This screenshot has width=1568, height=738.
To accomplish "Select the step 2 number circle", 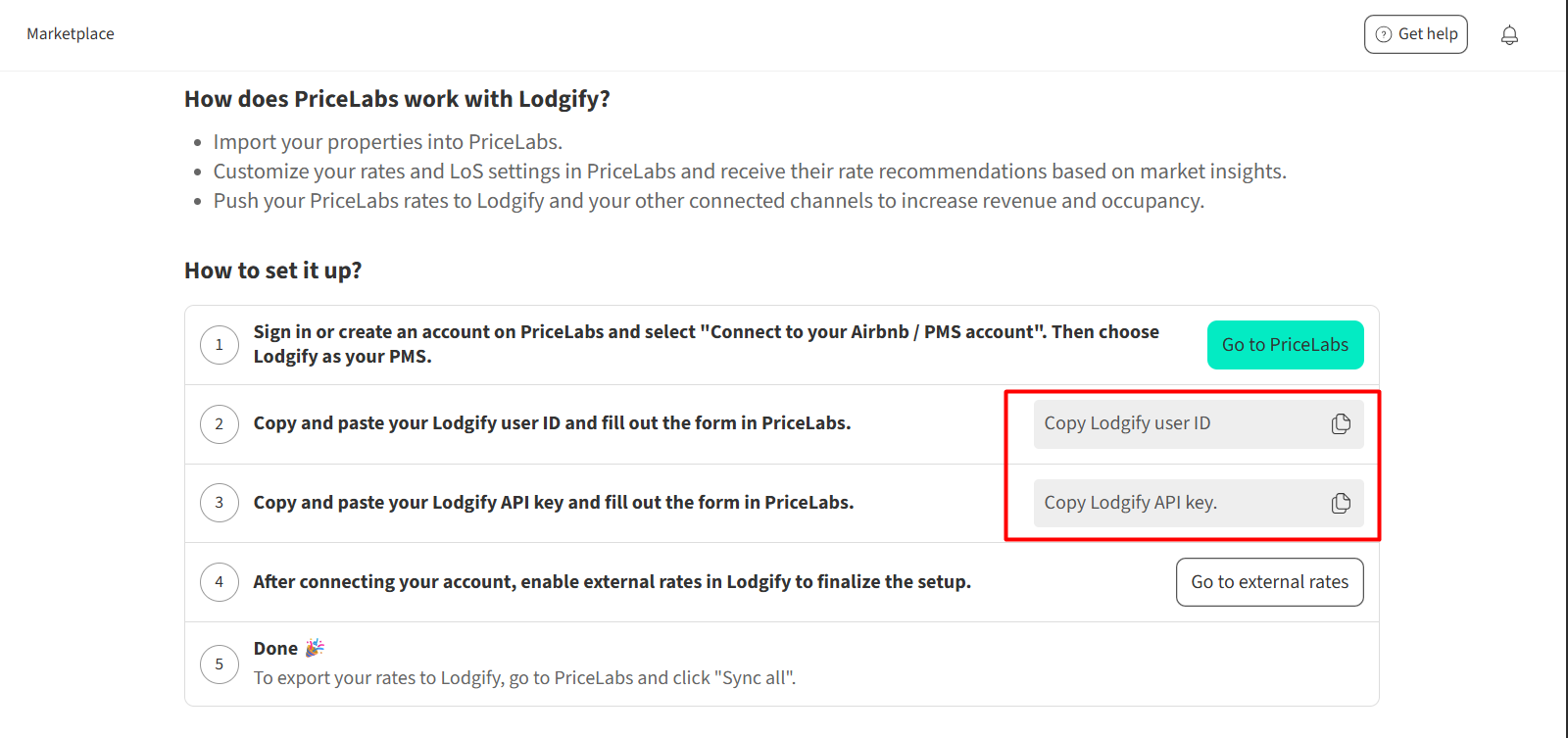I will coord(220,424).
